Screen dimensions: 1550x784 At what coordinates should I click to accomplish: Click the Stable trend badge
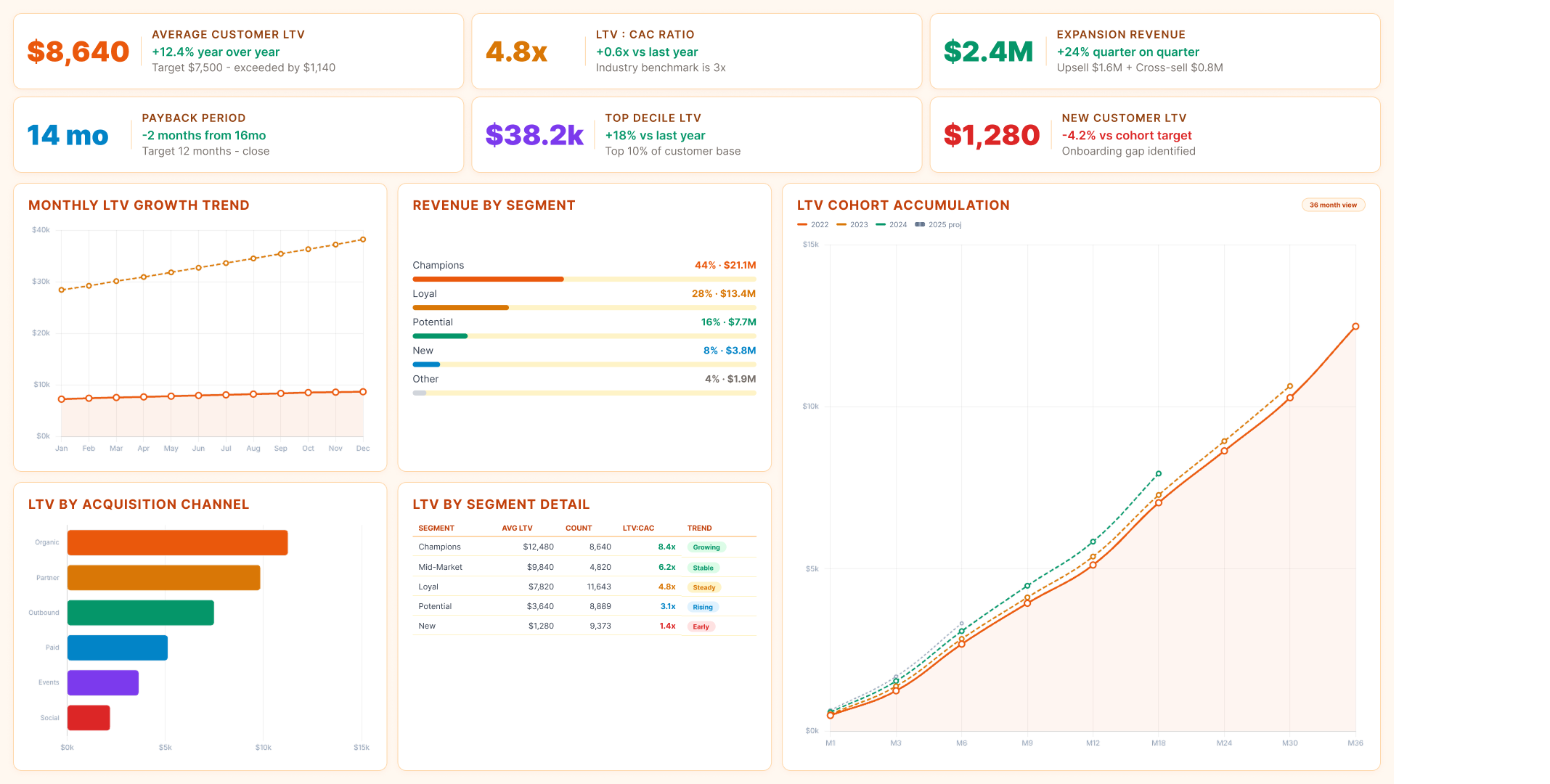(x=703, y=568)
